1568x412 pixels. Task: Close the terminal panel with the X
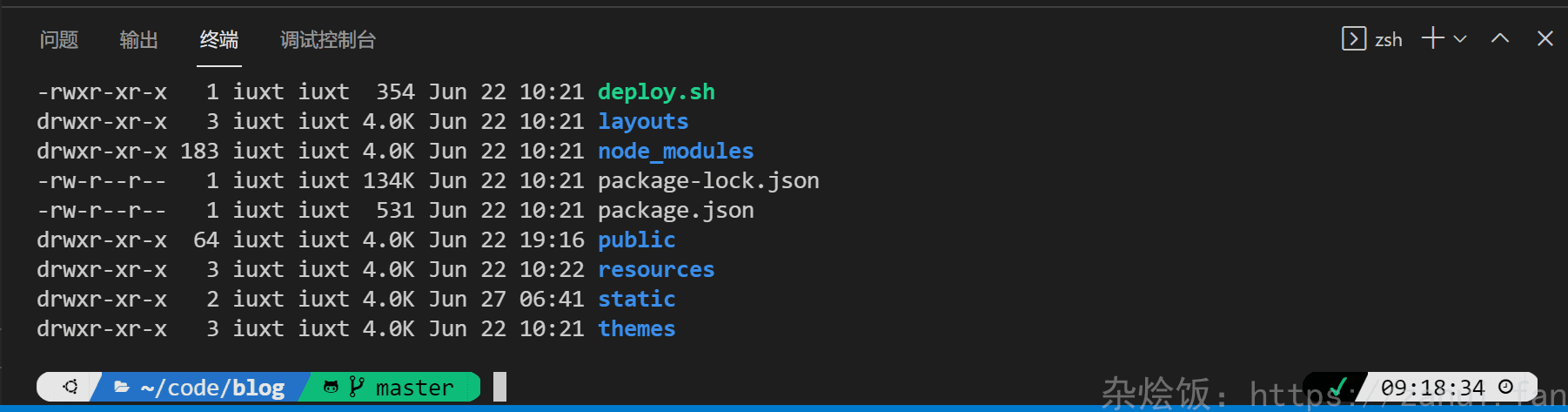(x=1545, y=38)
